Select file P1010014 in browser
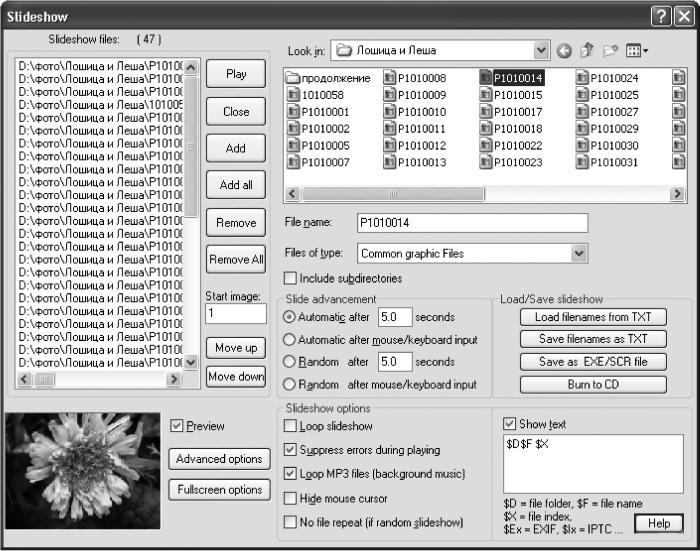This screenshot has width=700, height=551. 512,78
